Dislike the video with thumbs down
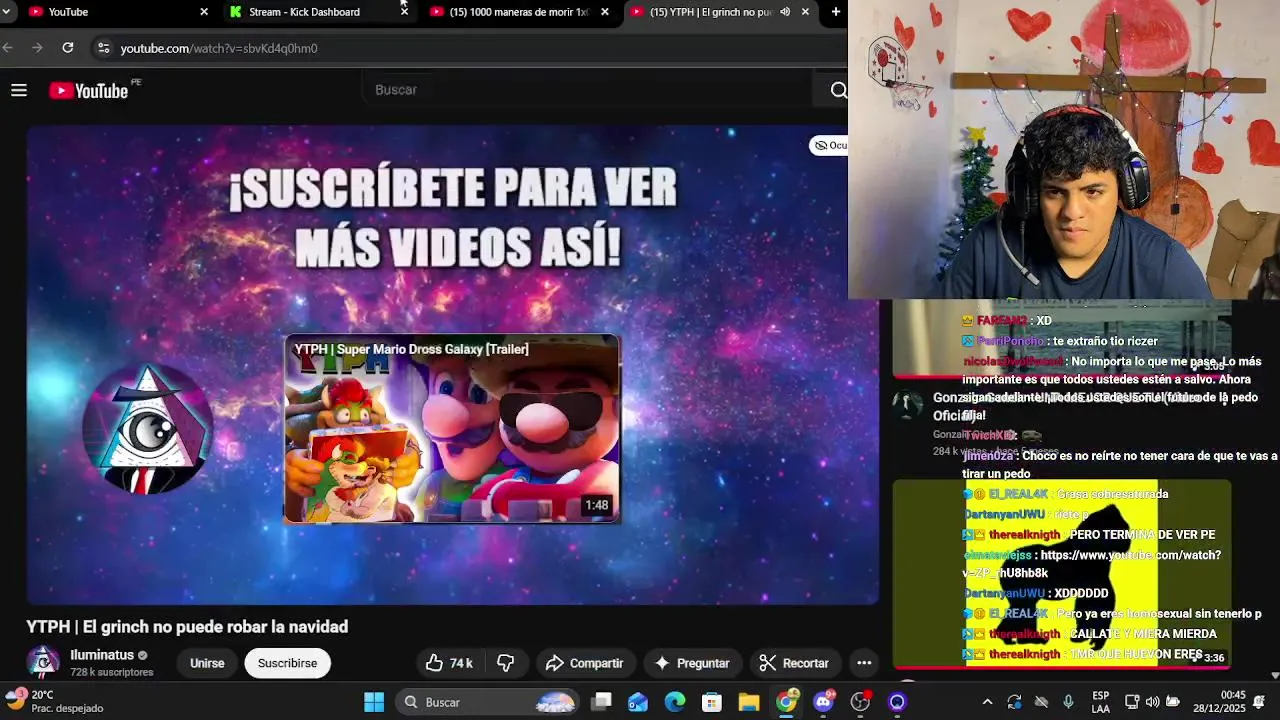 point(506,663)
